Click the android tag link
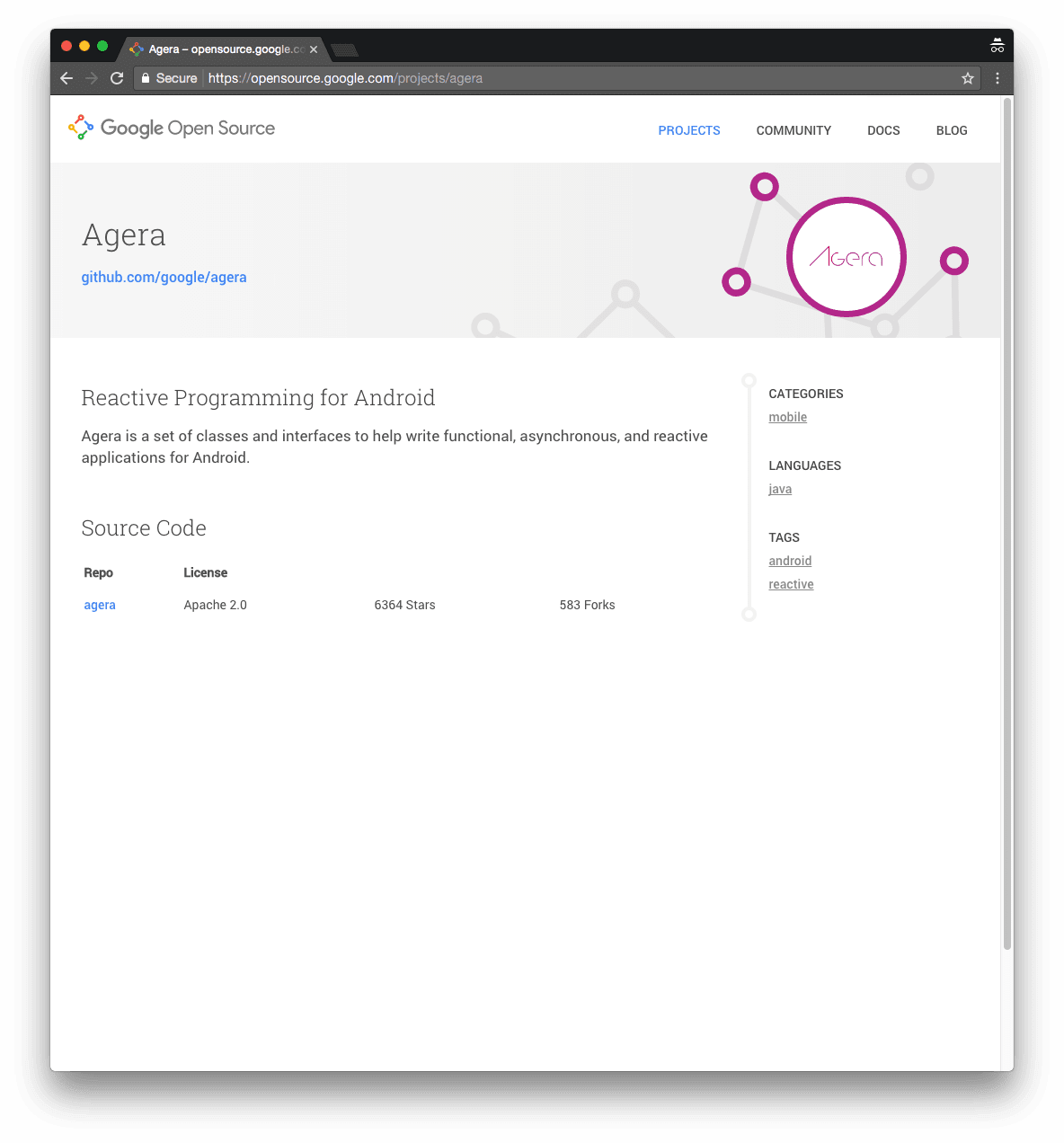 pyautogui.click(x=790, y=561)
